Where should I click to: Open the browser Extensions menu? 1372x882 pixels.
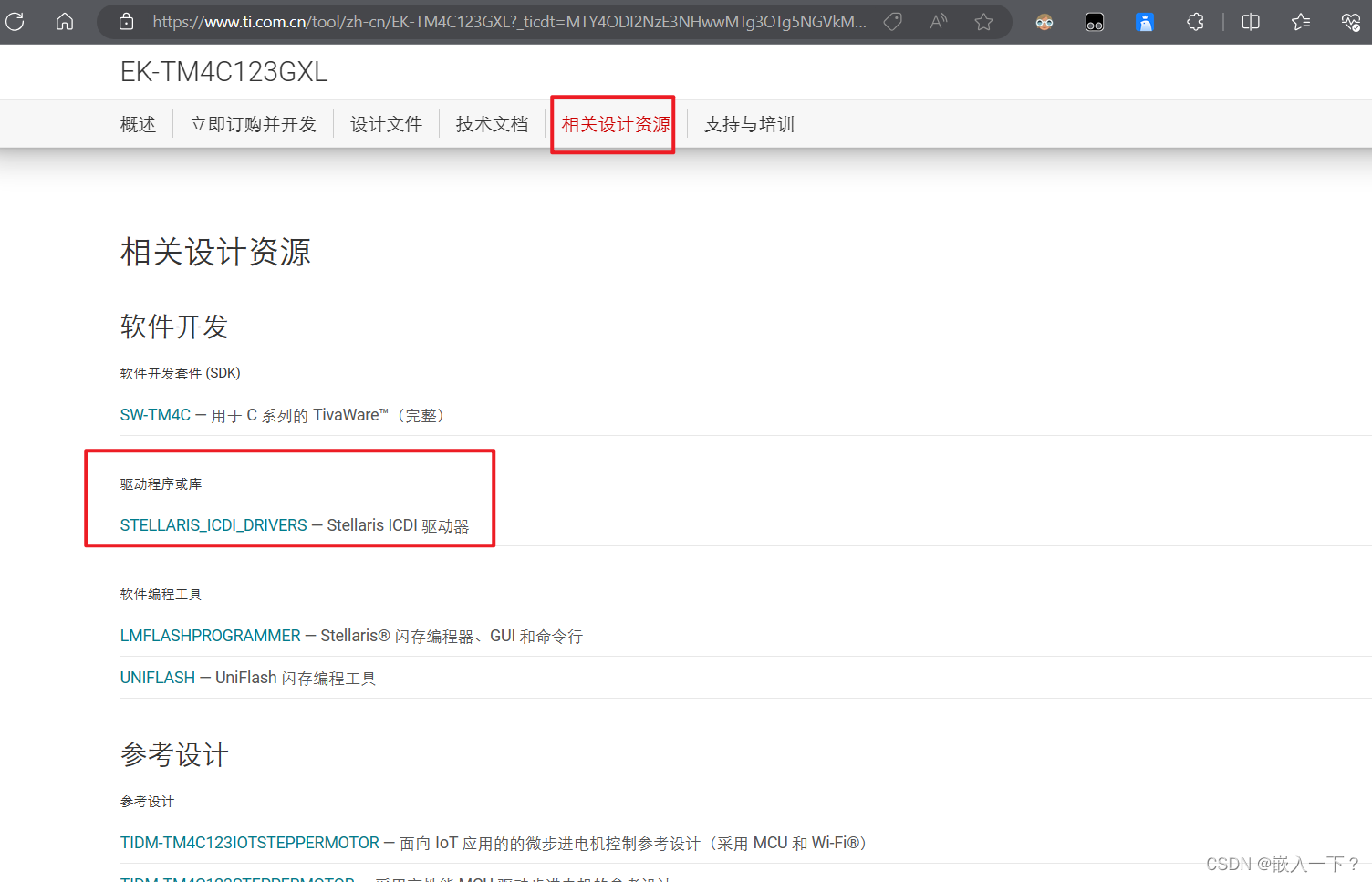tap(1195, 21)
